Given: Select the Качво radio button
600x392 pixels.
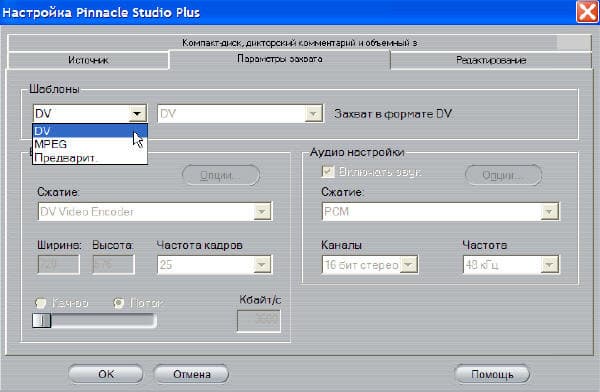Looking at the screenshot, I should [41, 303].
